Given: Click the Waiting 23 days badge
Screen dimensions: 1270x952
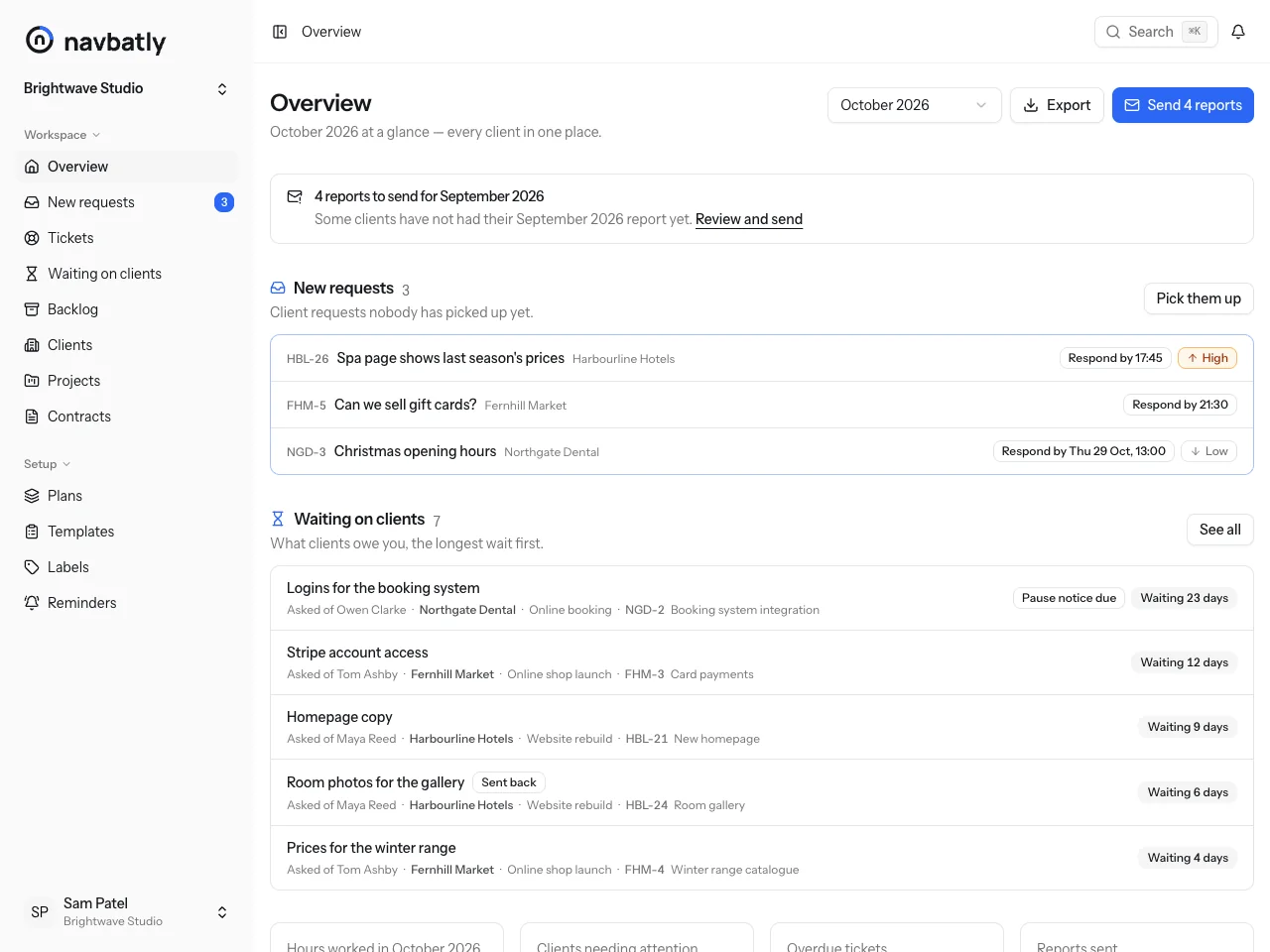Looking at the screenshot, I should pos(1185,598).
